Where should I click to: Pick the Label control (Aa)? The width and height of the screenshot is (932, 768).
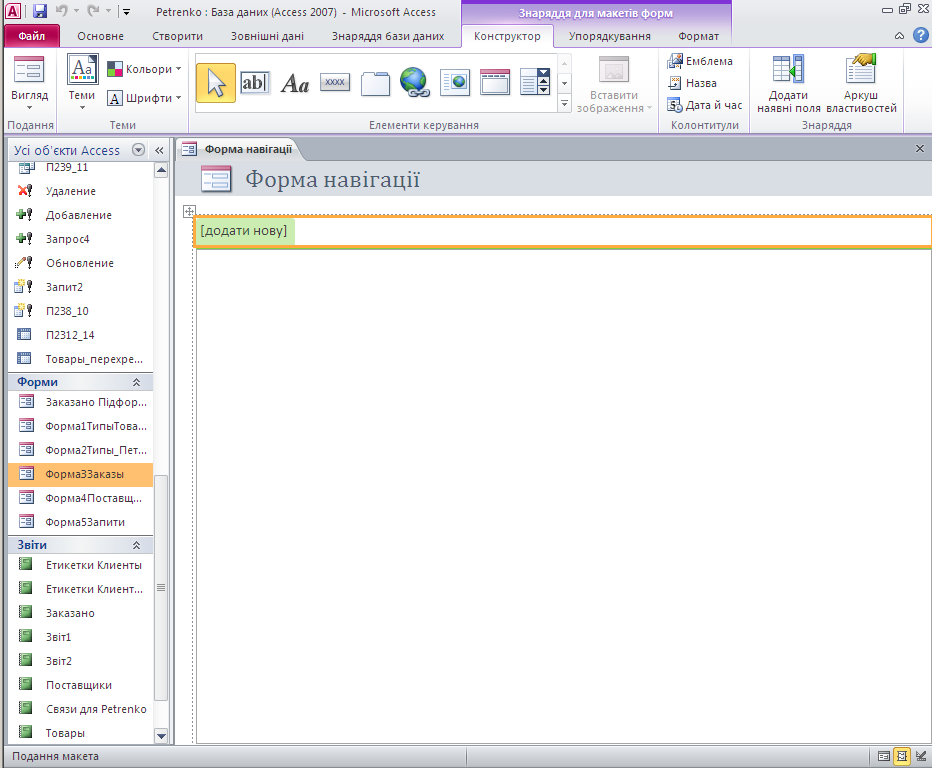(x=295, y=83)
